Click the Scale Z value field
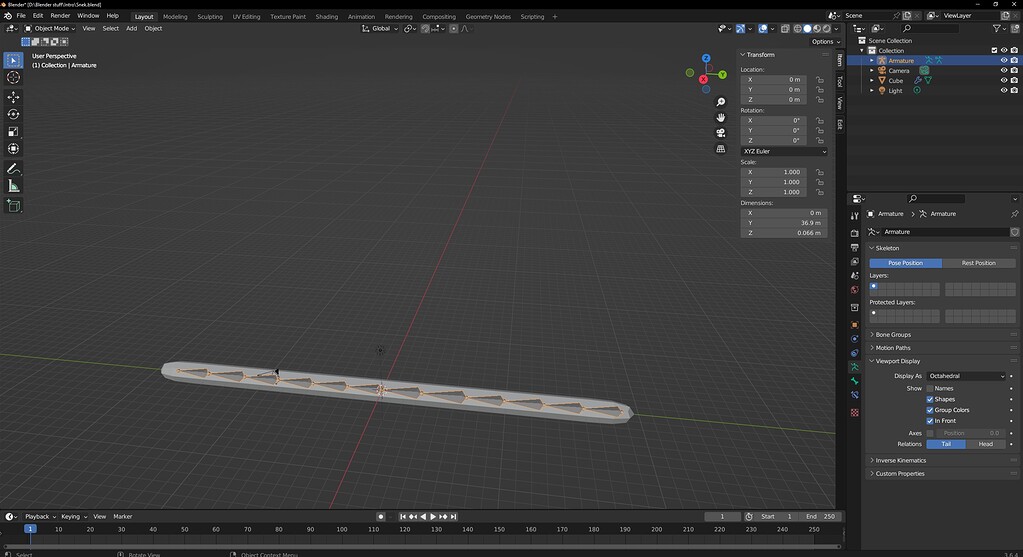 pos(773,192)
